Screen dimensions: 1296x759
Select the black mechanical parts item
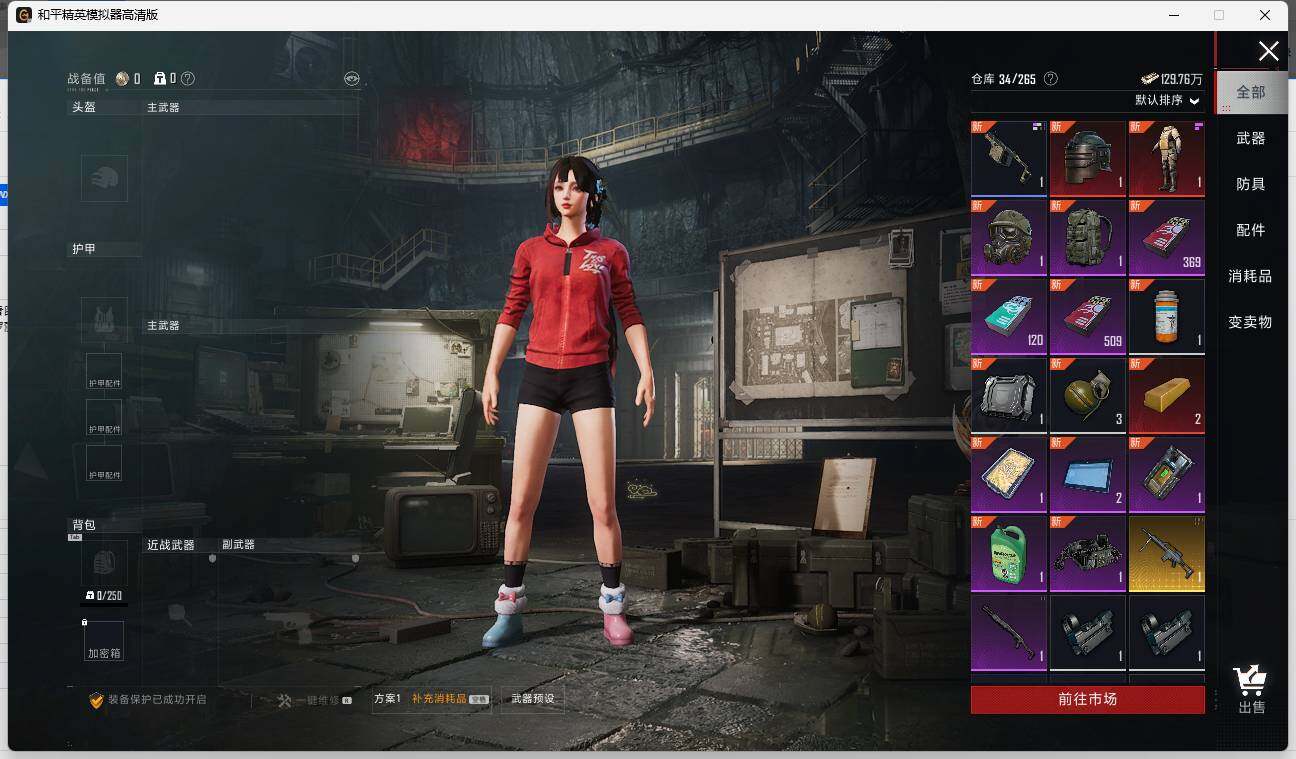pos(1088,553)
